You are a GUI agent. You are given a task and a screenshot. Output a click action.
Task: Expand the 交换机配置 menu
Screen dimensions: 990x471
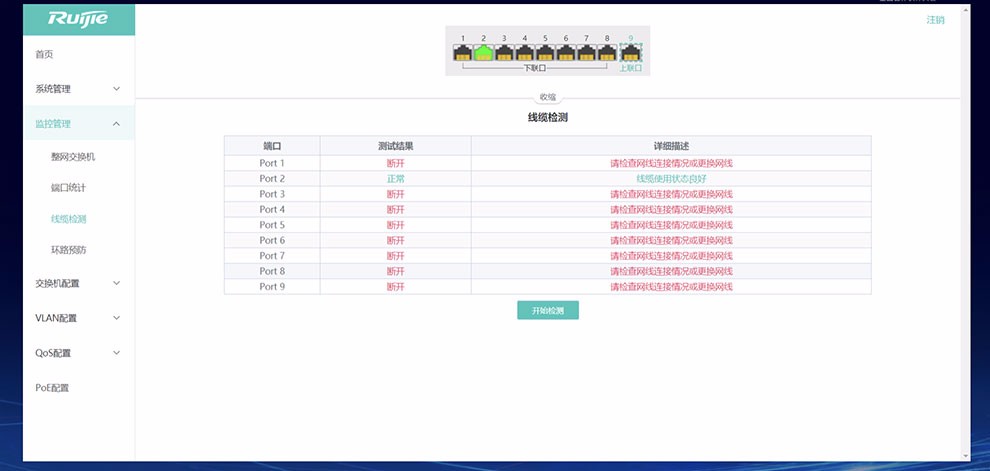coord(78,283)
